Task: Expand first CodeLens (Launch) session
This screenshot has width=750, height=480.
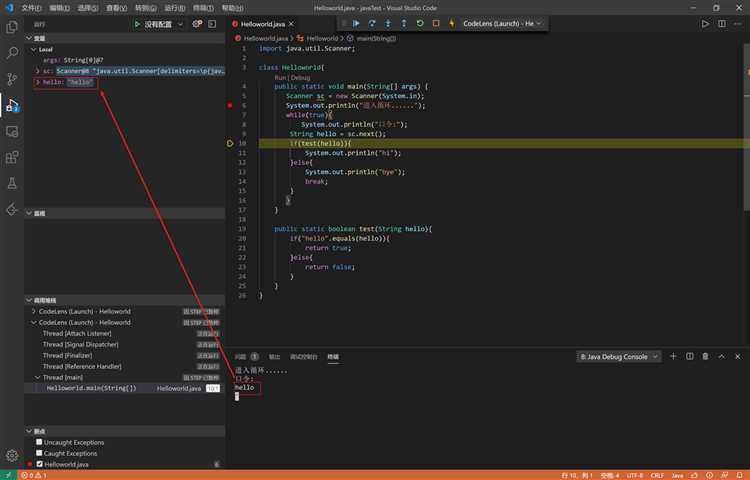Action: coord(34,311)
